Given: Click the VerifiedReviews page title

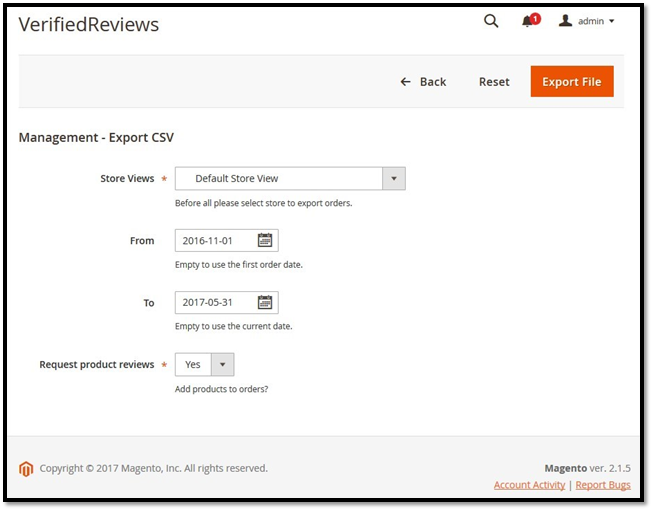Looking at the screenshot, I should pyautogui.click(x=89, y=25).
